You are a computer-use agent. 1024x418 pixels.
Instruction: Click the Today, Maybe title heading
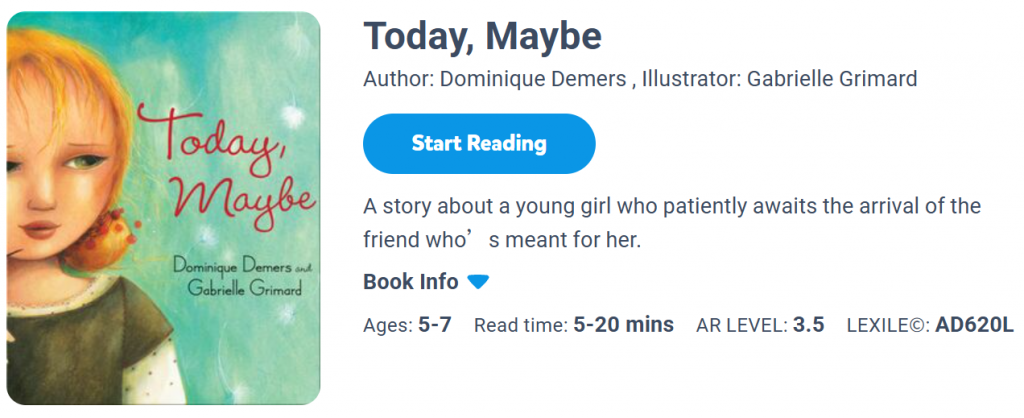coord(482,37)
